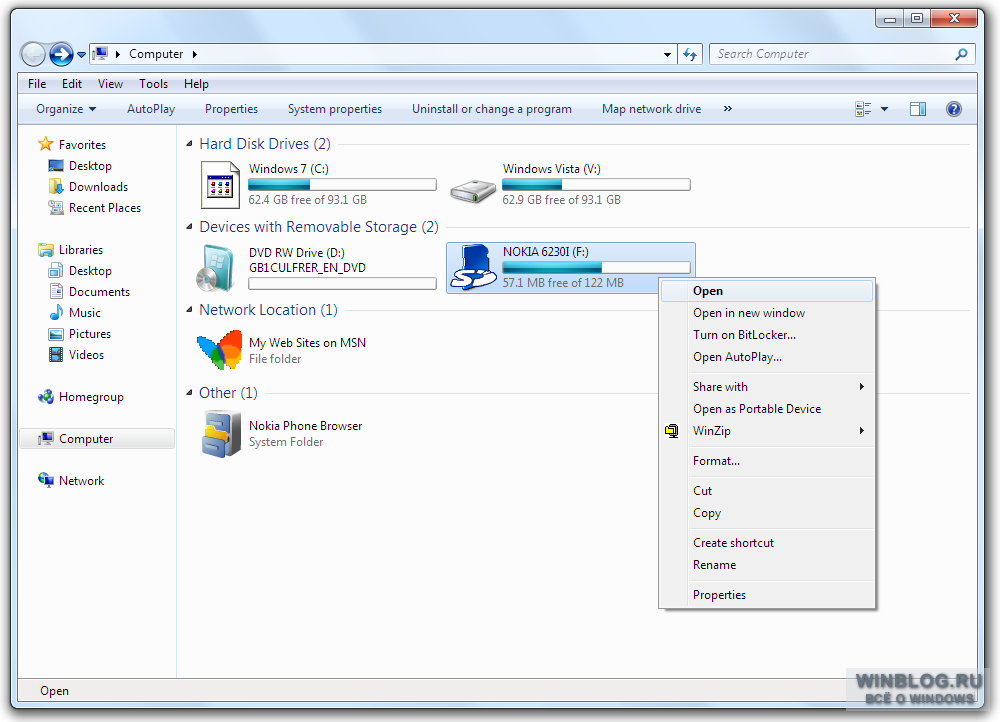Choose Open as Portable Device
The image size is (1000, 722).
767,409
